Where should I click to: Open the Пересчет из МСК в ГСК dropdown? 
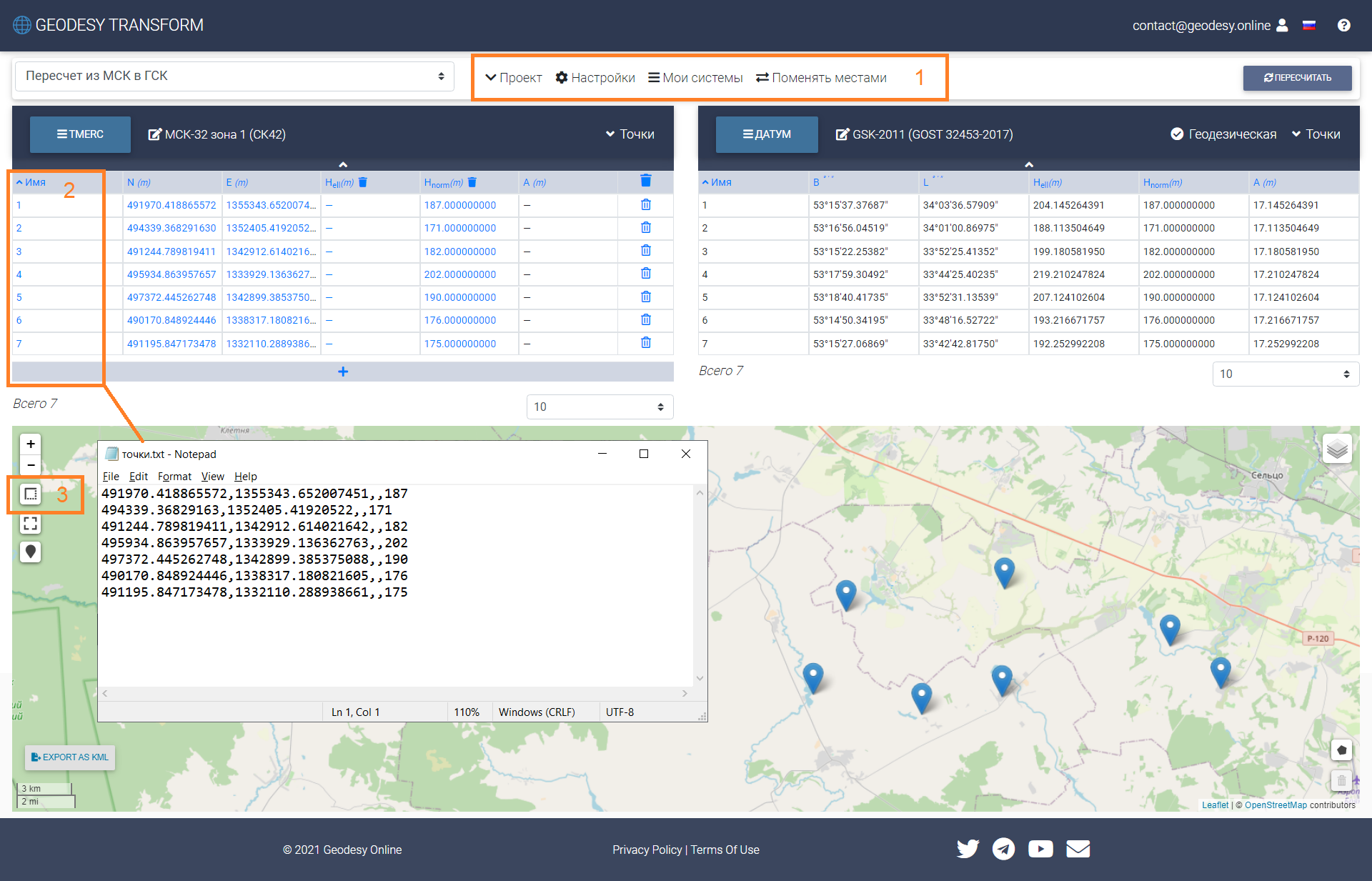click(234, 76)
